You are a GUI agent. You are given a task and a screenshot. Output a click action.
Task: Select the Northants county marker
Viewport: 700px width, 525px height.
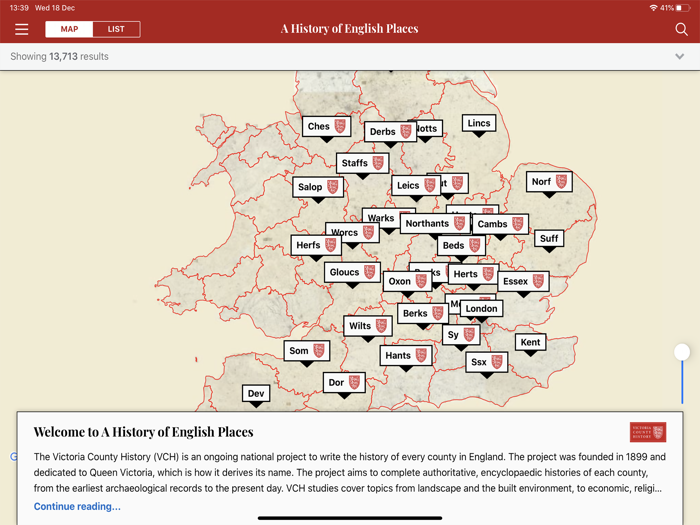pyautogui.click(x=435, y=223)
